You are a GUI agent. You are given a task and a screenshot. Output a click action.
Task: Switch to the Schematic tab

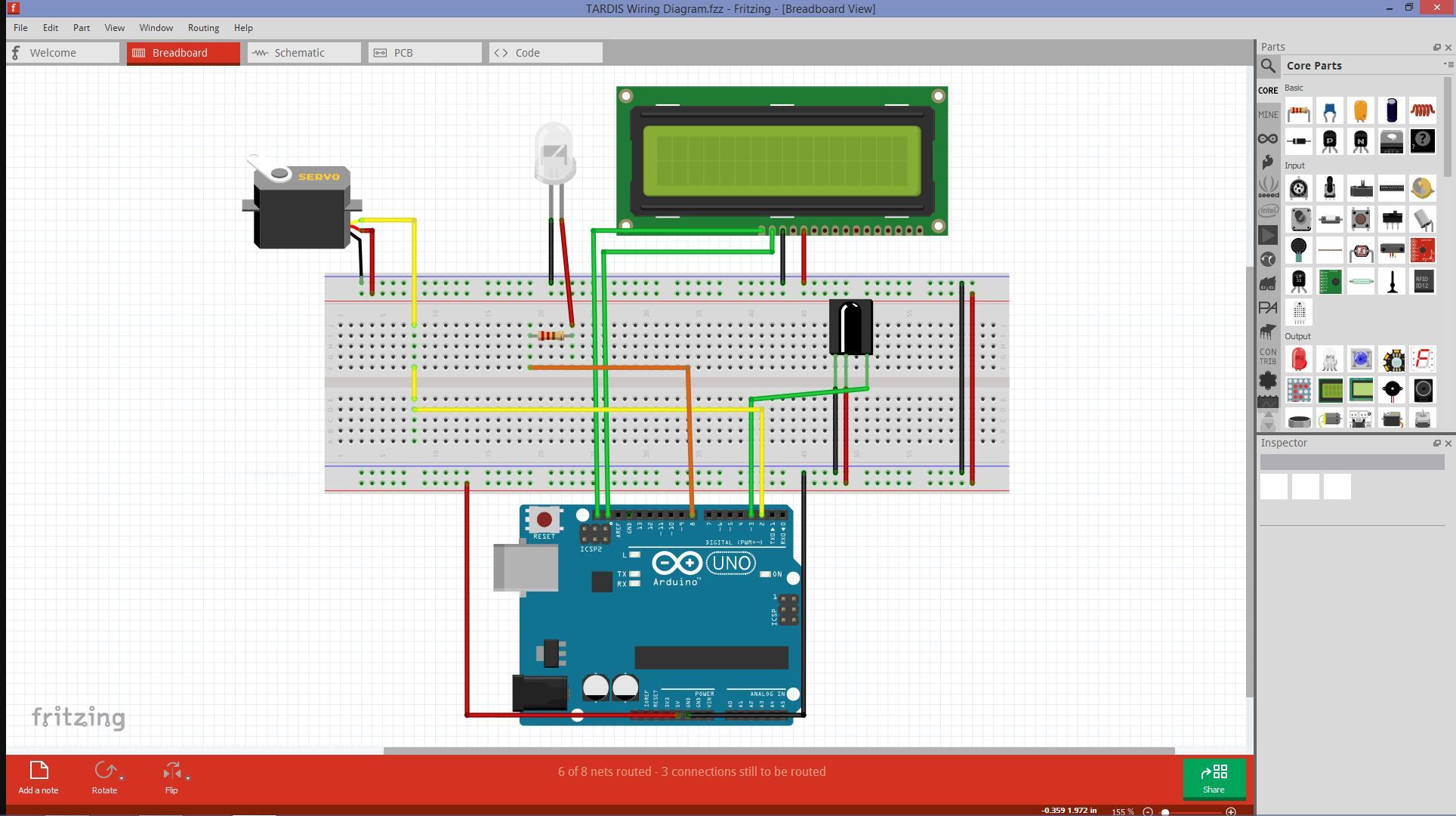tap(298, 53)
